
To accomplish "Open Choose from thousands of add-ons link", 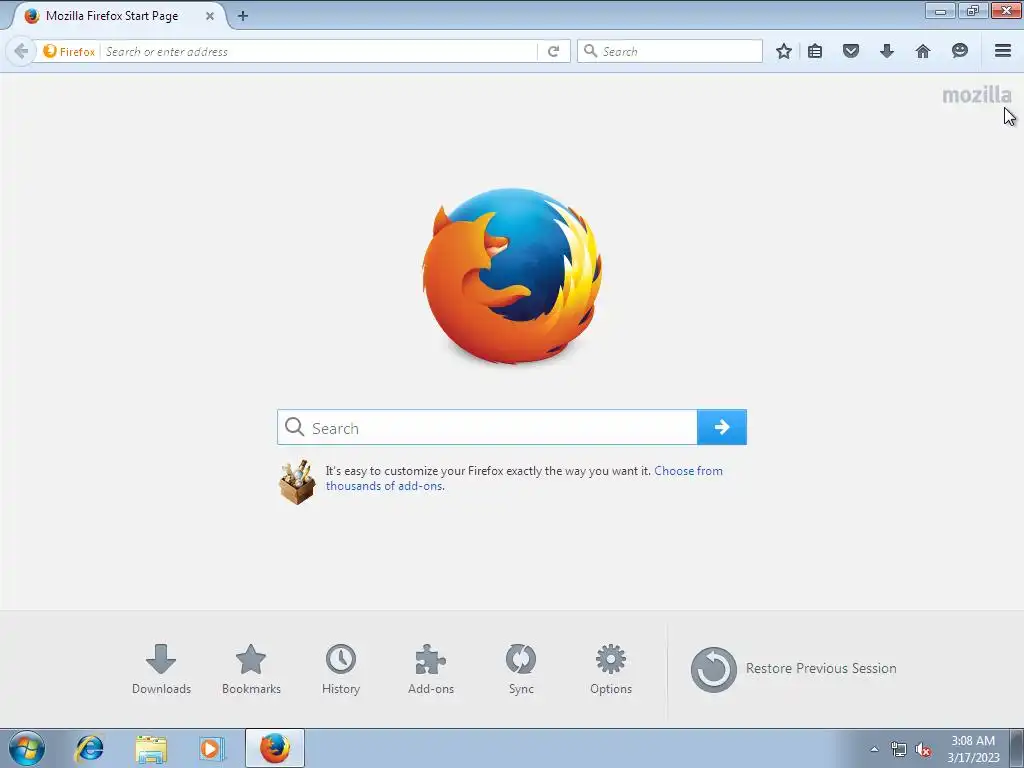I will tap(524, 478).
